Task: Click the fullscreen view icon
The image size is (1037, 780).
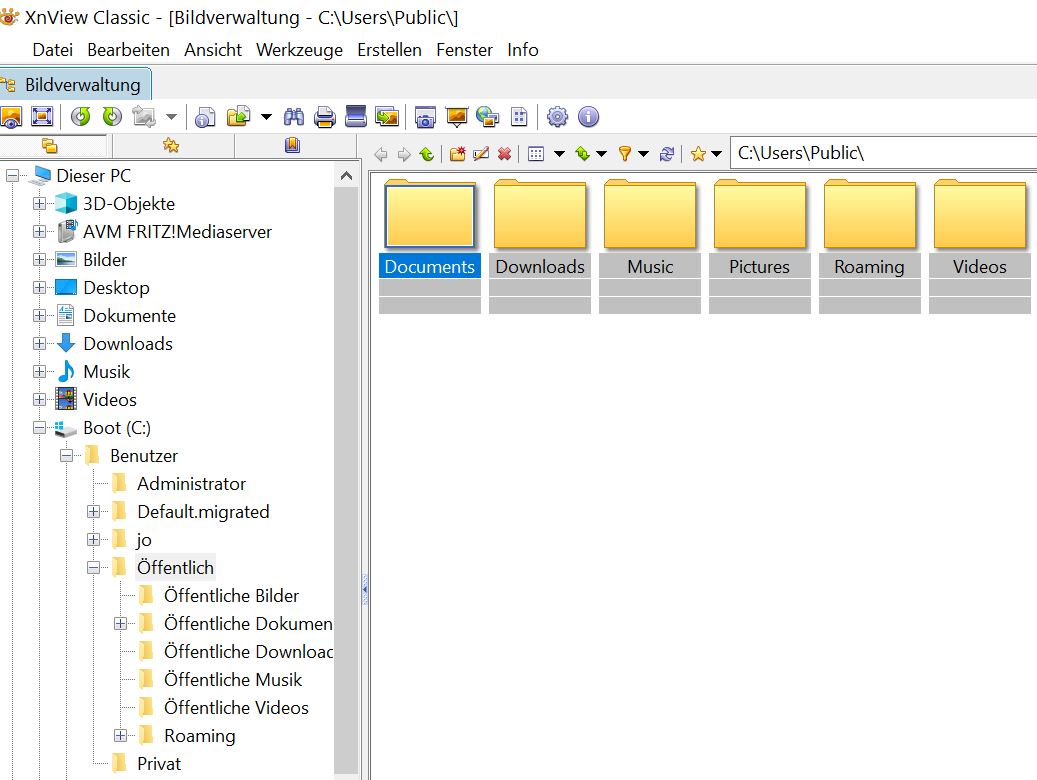Action: (x=42, y=117)
